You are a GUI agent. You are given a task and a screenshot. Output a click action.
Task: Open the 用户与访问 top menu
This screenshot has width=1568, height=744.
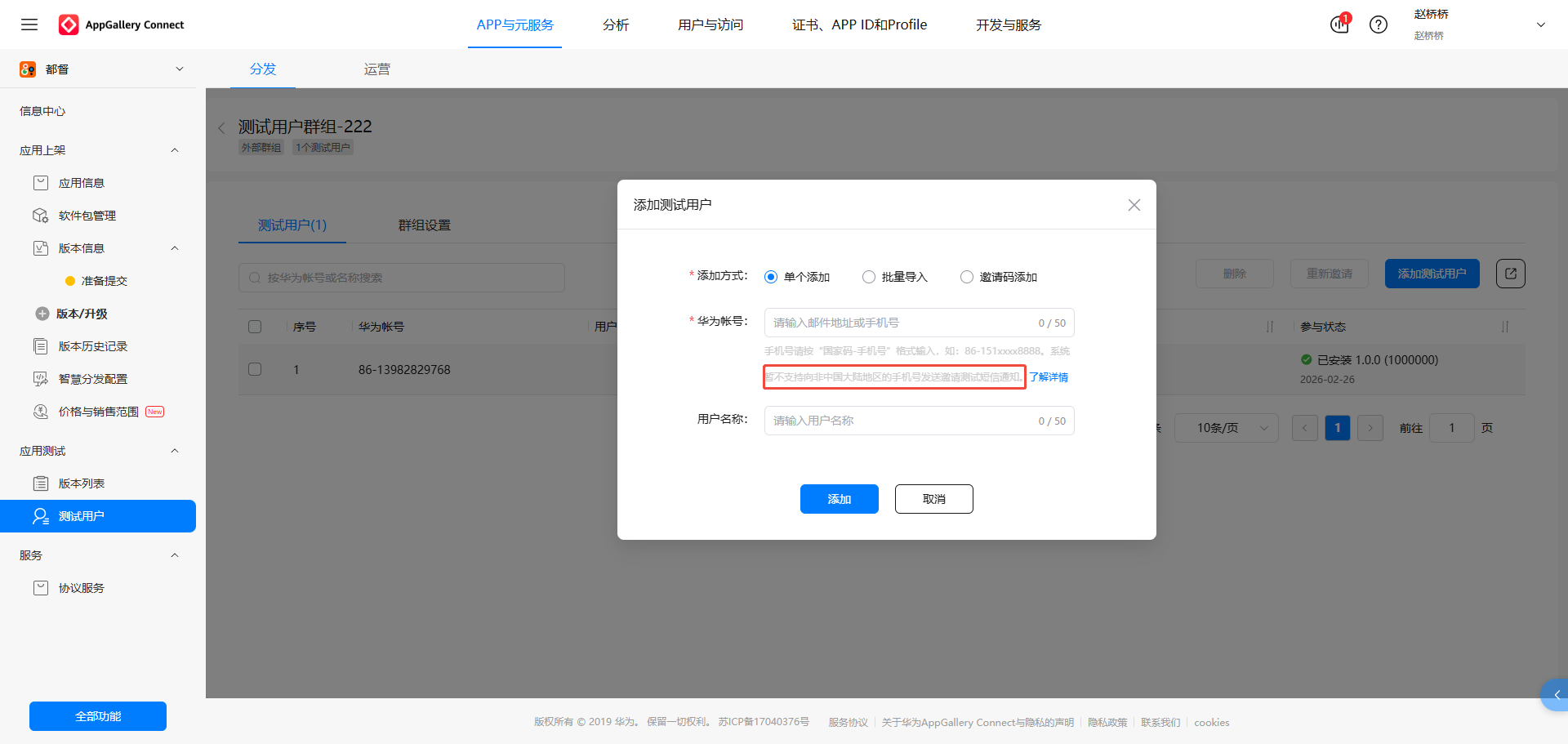pos(710,25)
